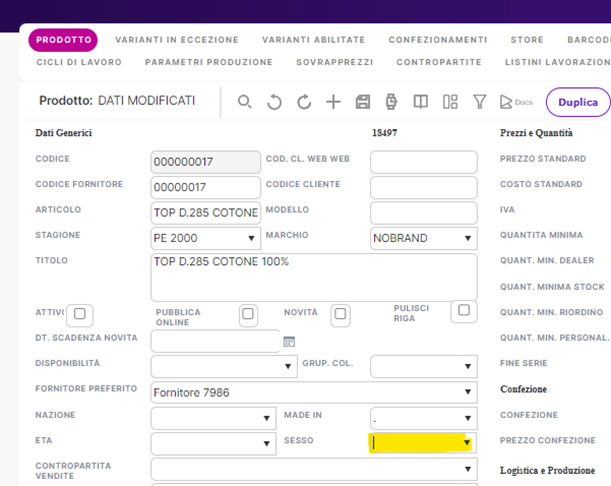
Task: Click the undo counterclockwise arrow icon
Action: pos(274,102)
